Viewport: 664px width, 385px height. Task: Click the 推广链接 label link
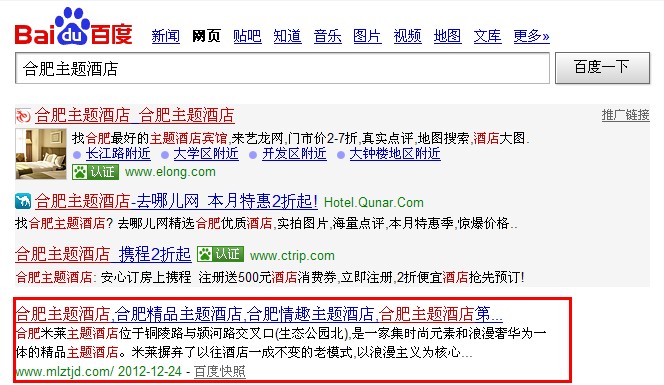tap(625, 115)
